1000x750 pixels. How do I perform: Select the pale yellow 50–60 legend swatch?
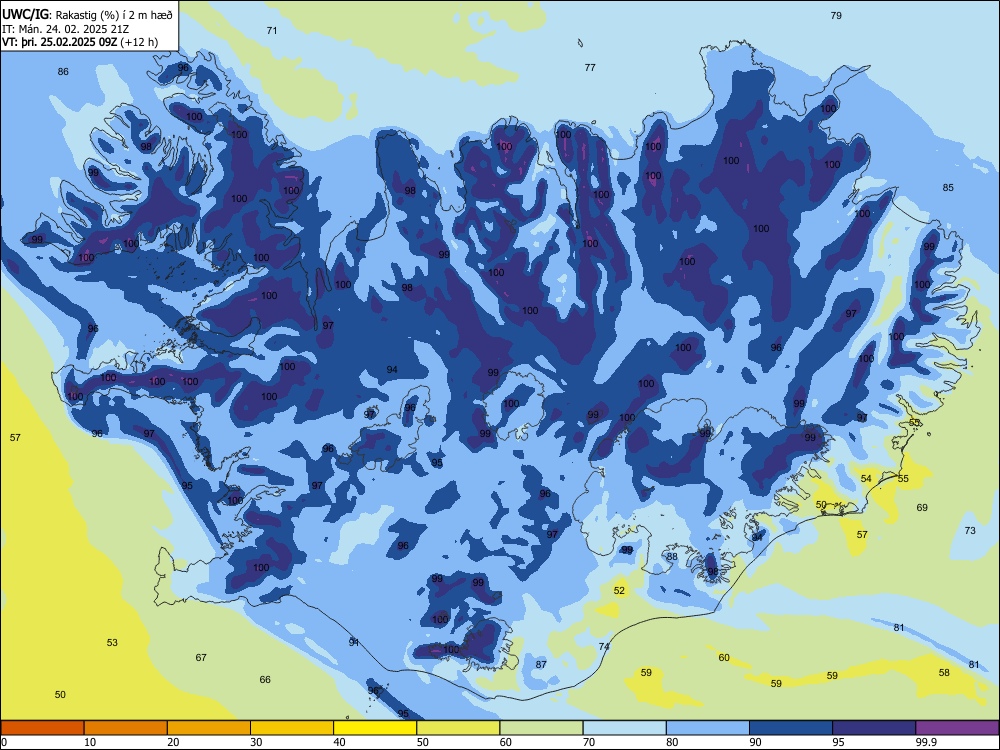[458, 728]
